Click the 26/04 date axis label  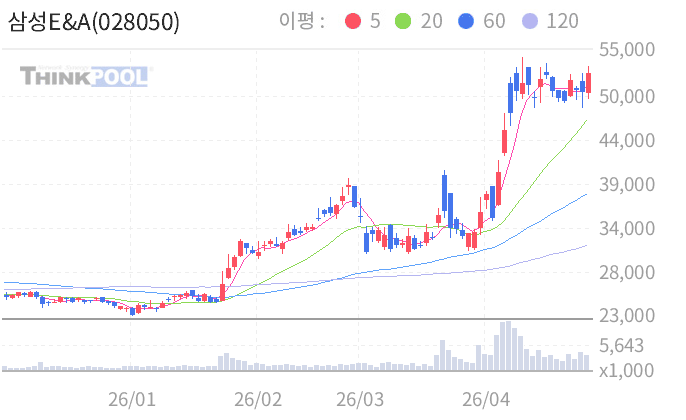click(x=486, y=399)
